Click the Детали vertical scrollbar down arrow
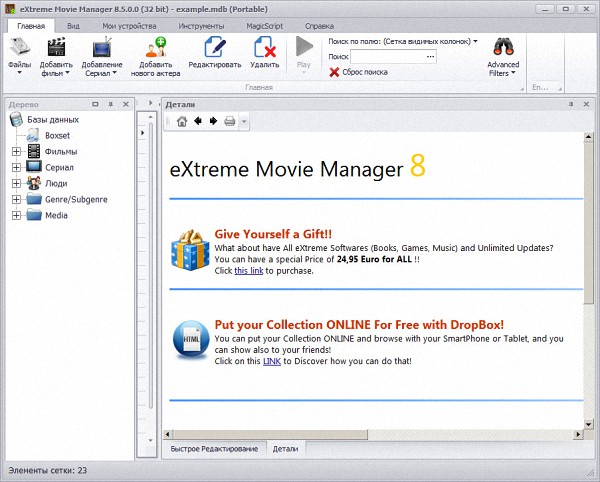This screenshot has height=482, width=600. 589,424
